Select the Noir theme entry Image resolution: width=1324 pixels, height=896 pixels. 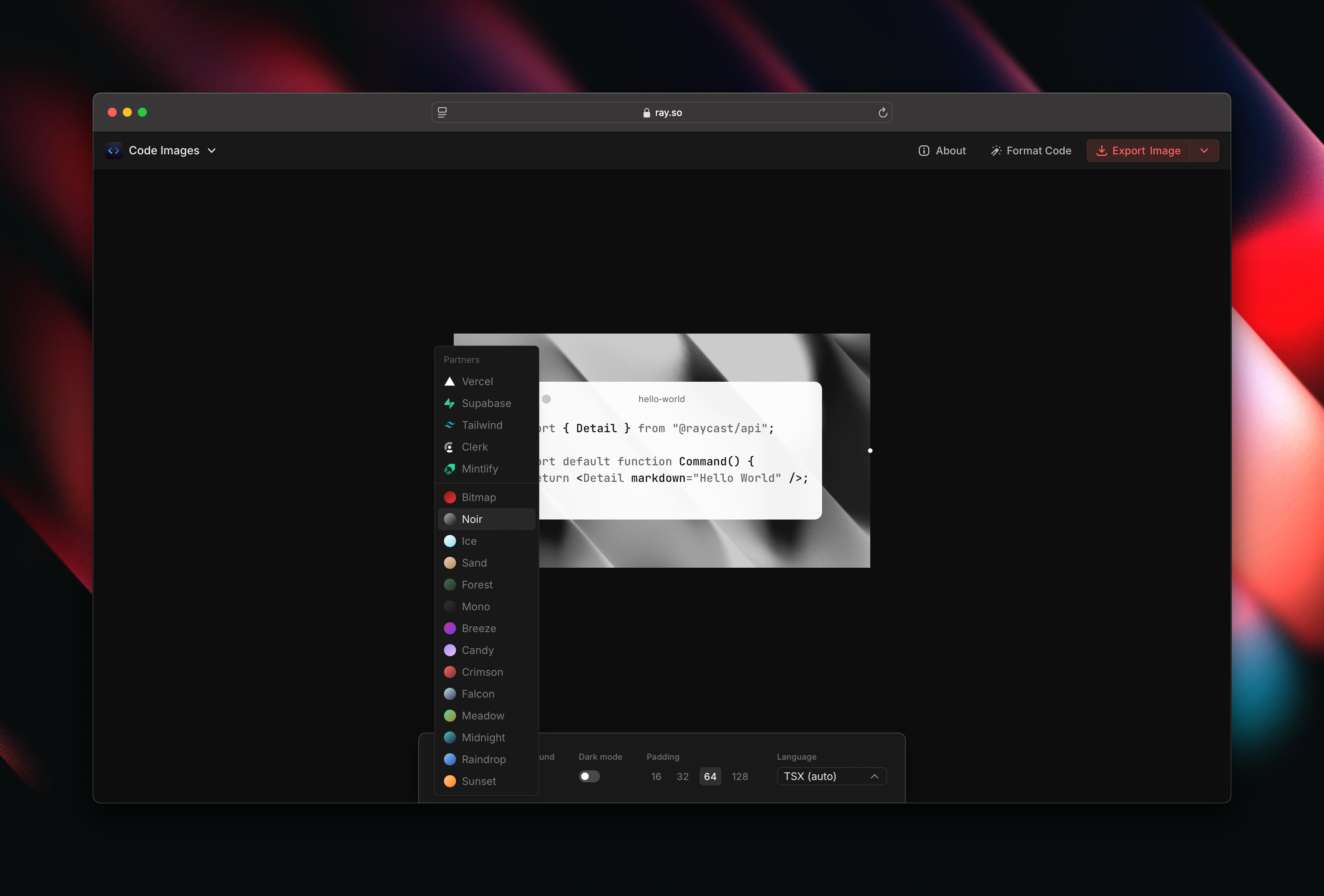tap(487, 519)
